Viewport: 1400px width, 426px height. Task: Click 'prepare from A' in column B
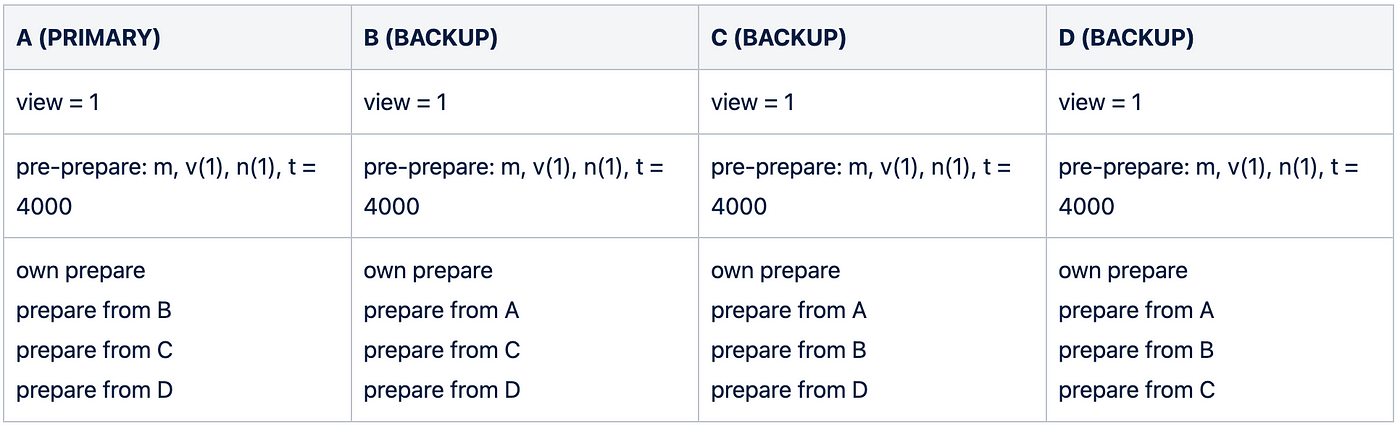441,311
